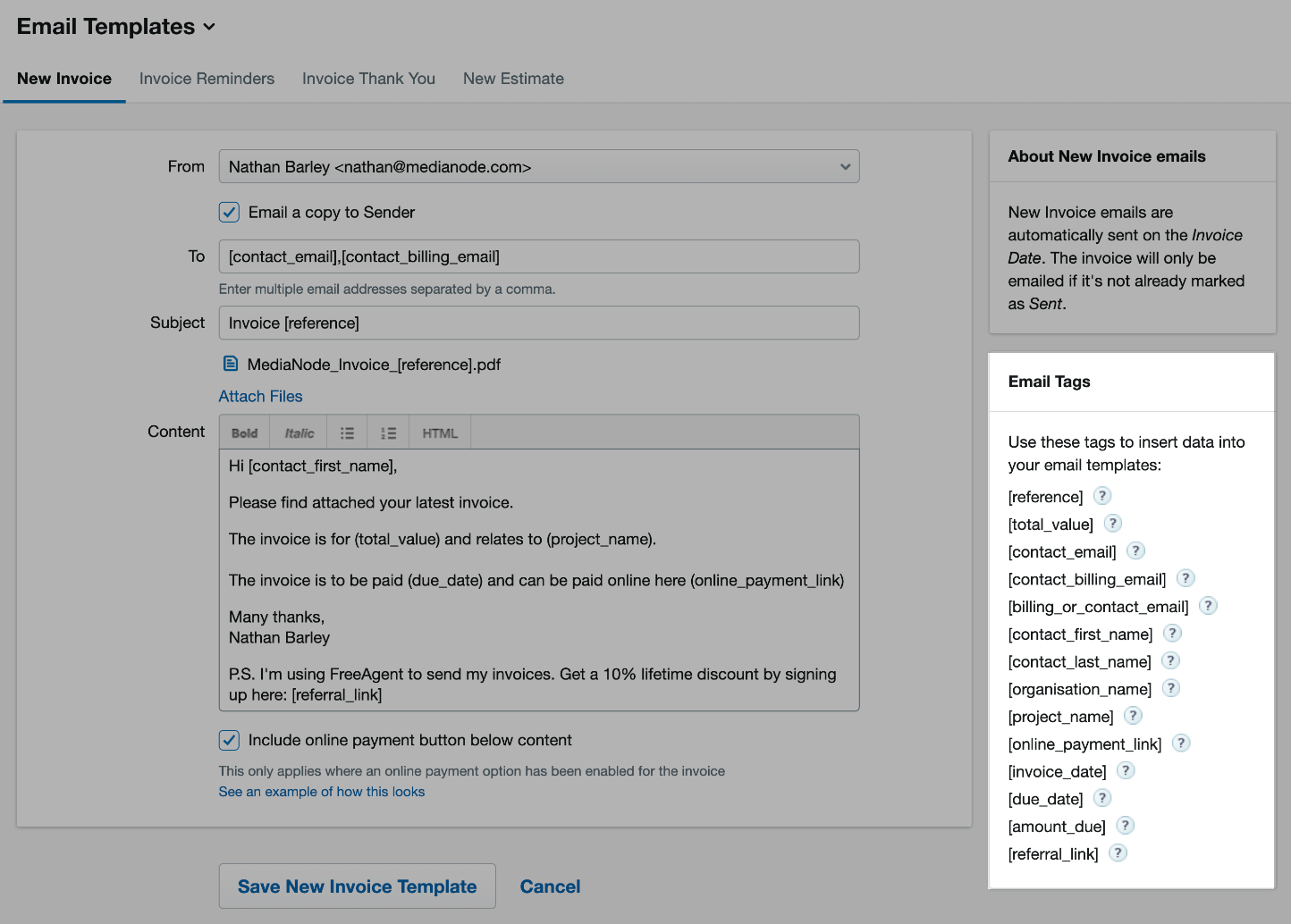Switch to the Invoice Reminders tab
The width and height of the screenshot is (1291, 924).
(207, 79)
